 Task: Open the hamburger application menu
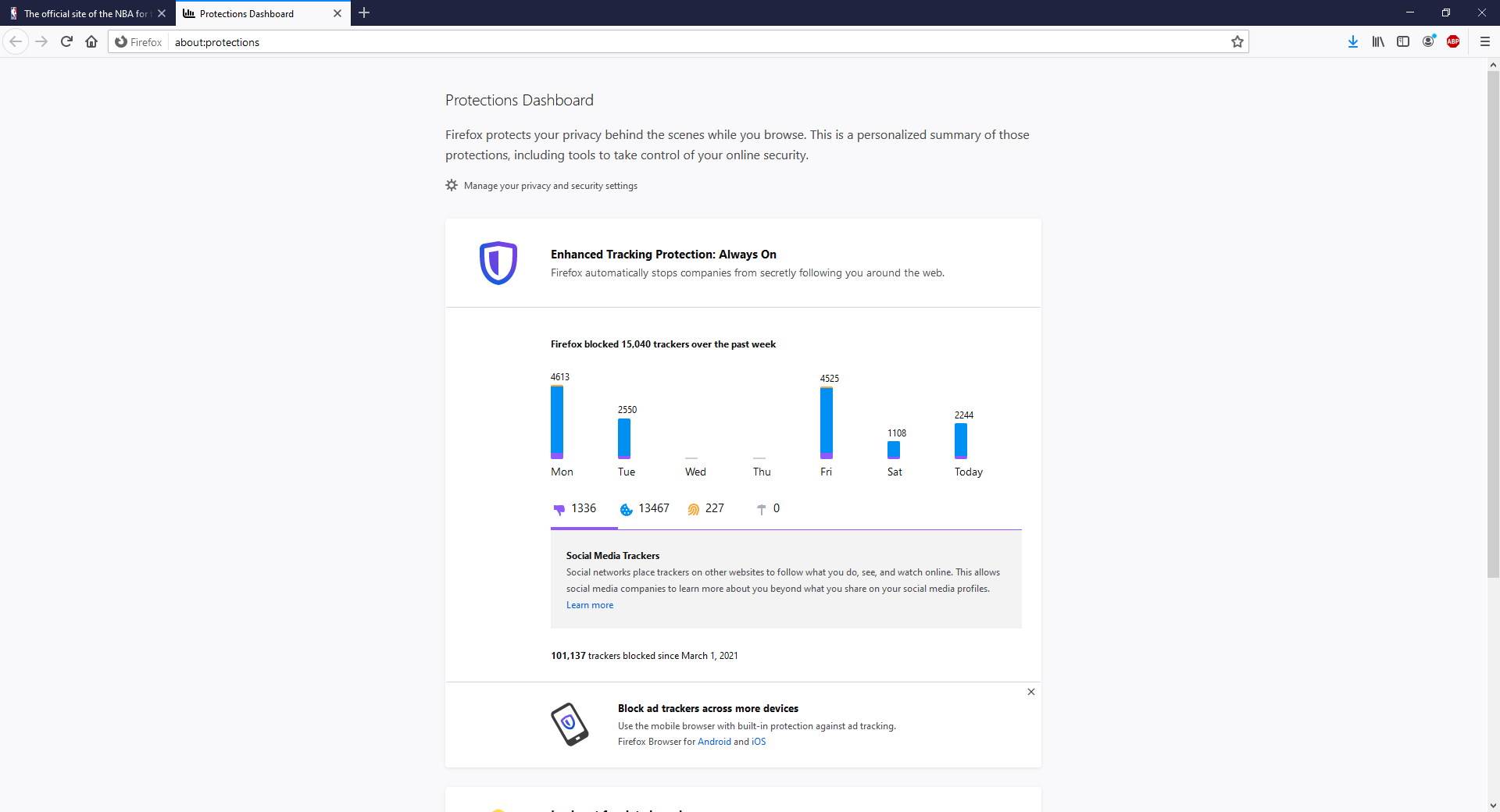tap(1485, 42)
